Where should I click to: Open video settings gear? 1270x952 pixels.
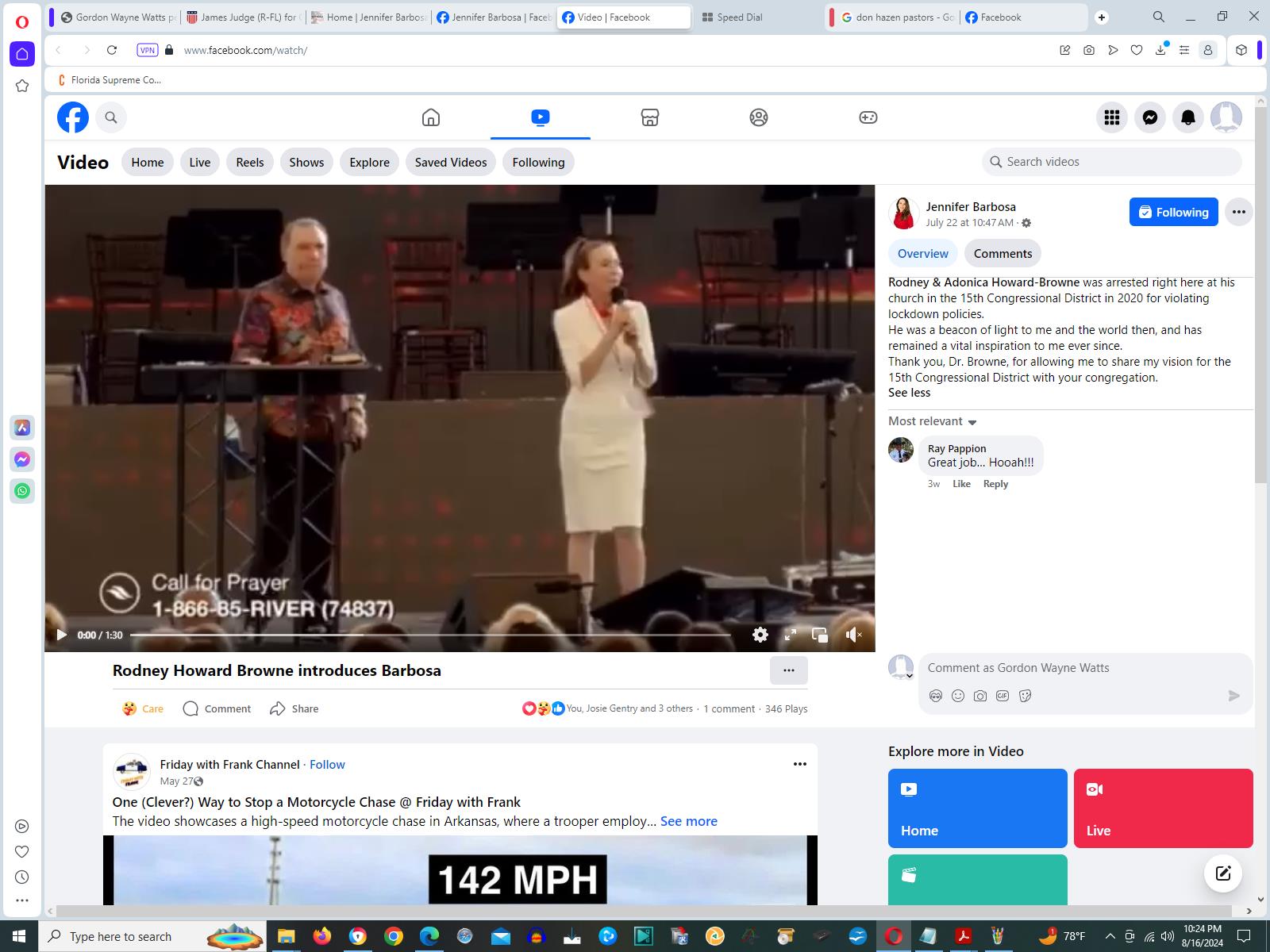760,635
